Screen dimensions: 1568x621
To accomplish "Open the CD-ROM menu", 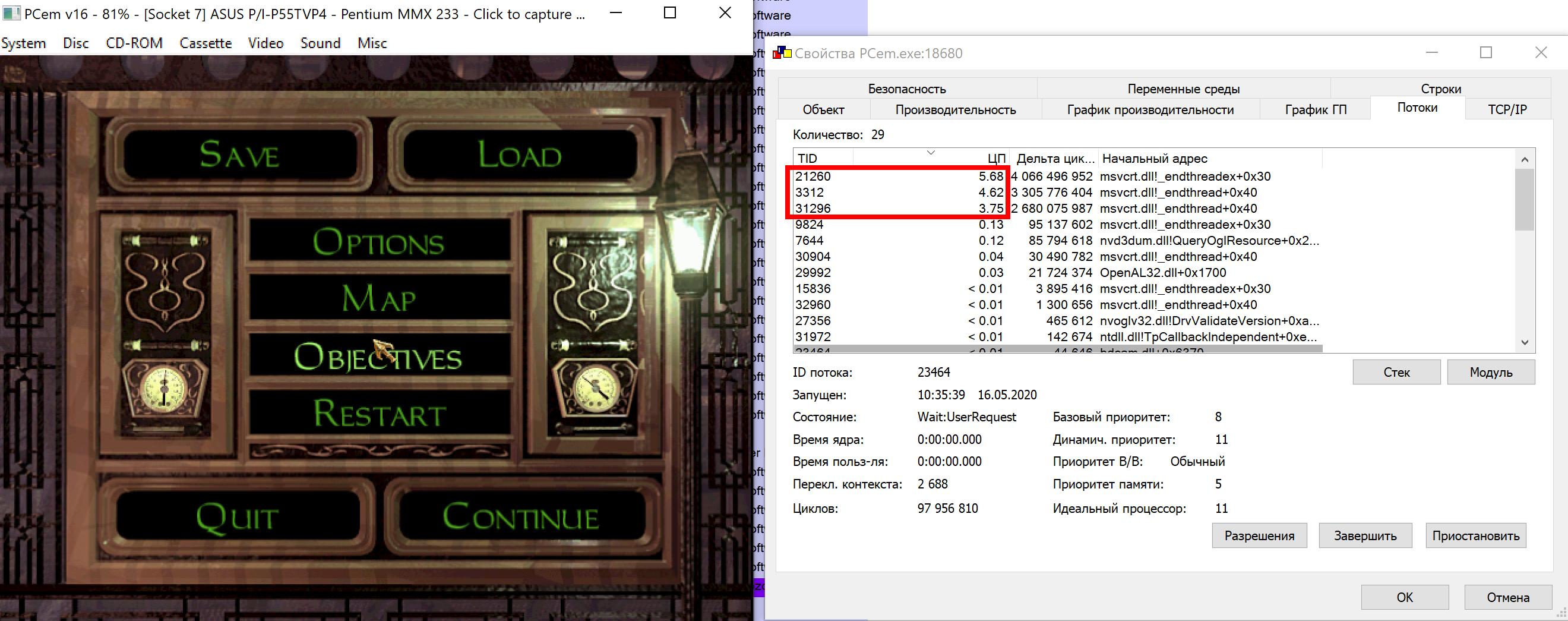I will click(134, 43).
